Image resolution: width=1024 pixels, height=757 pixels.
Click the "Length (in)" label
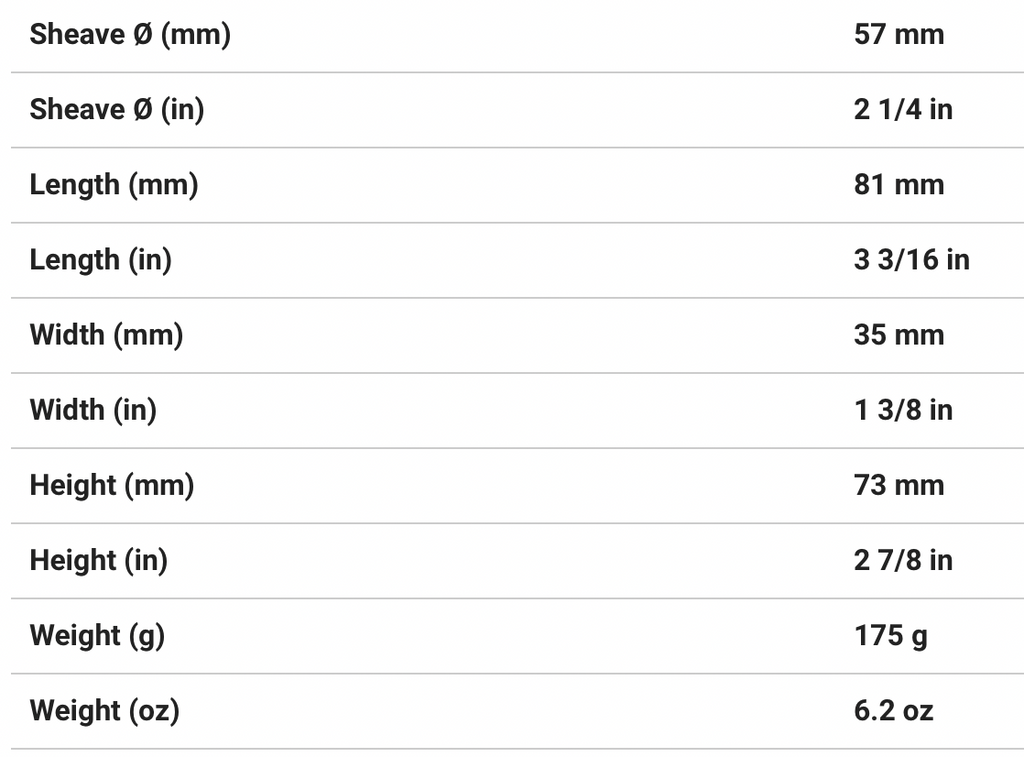click(x=101, y=260)
